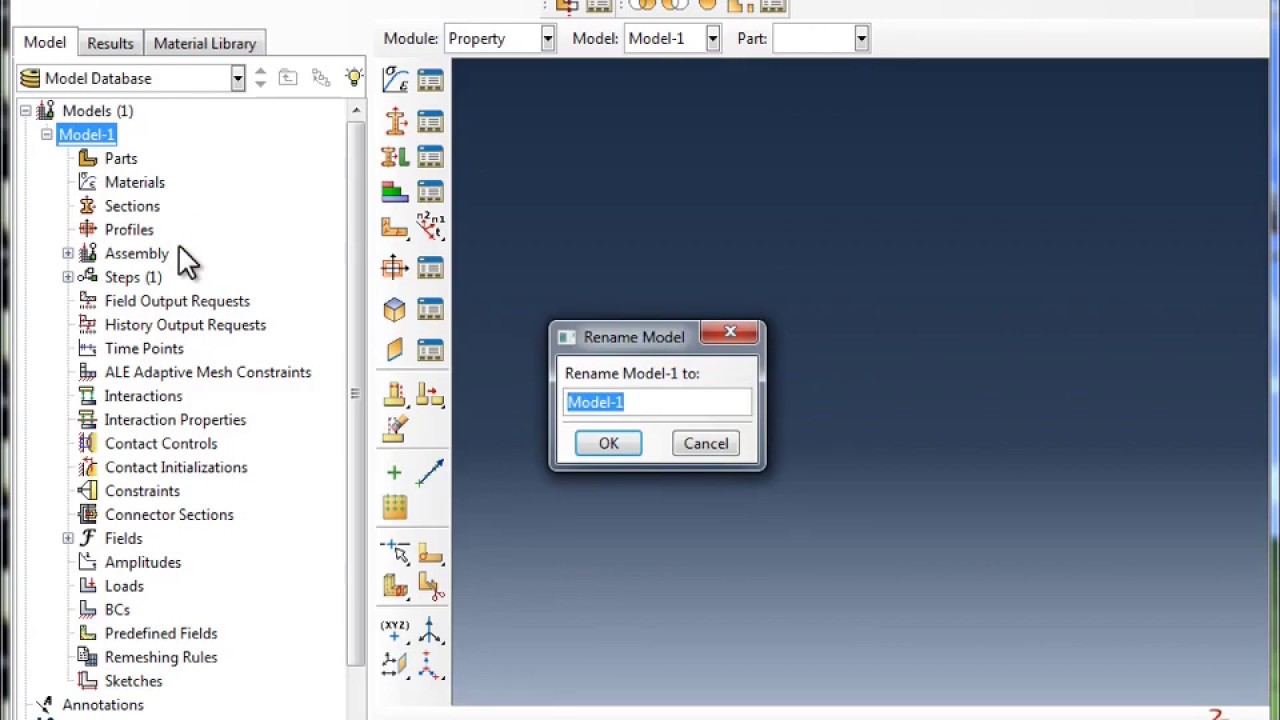Select Constraints in the model tree
This screenshot has width=1280, height=720.
tap(142, 491)
